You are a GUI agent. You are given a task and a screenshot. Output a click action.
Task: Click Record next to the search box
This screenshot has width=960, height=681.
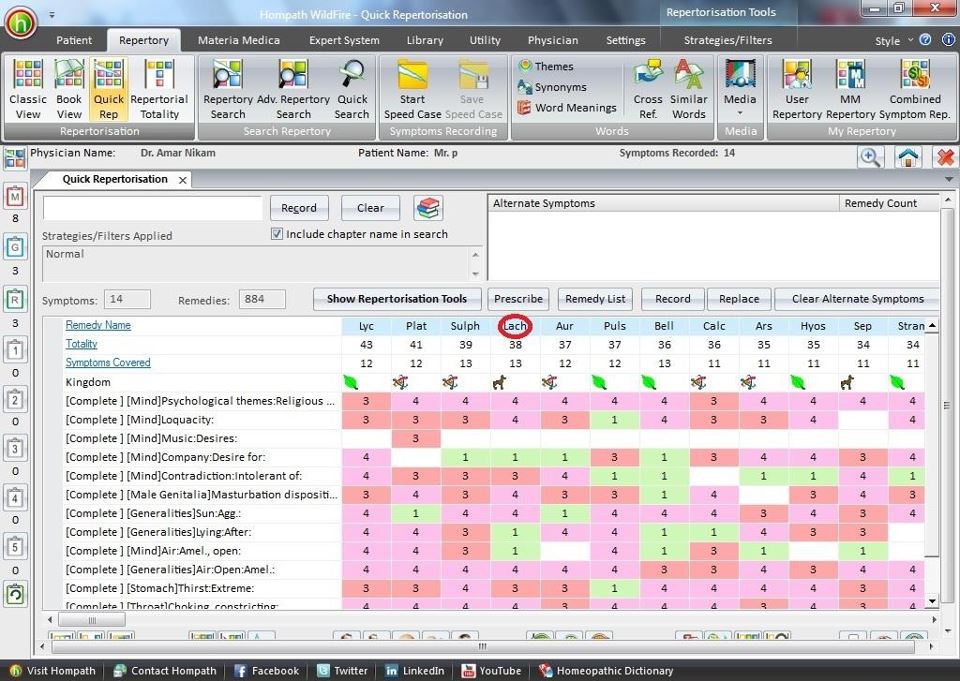[x=299, y=208]
